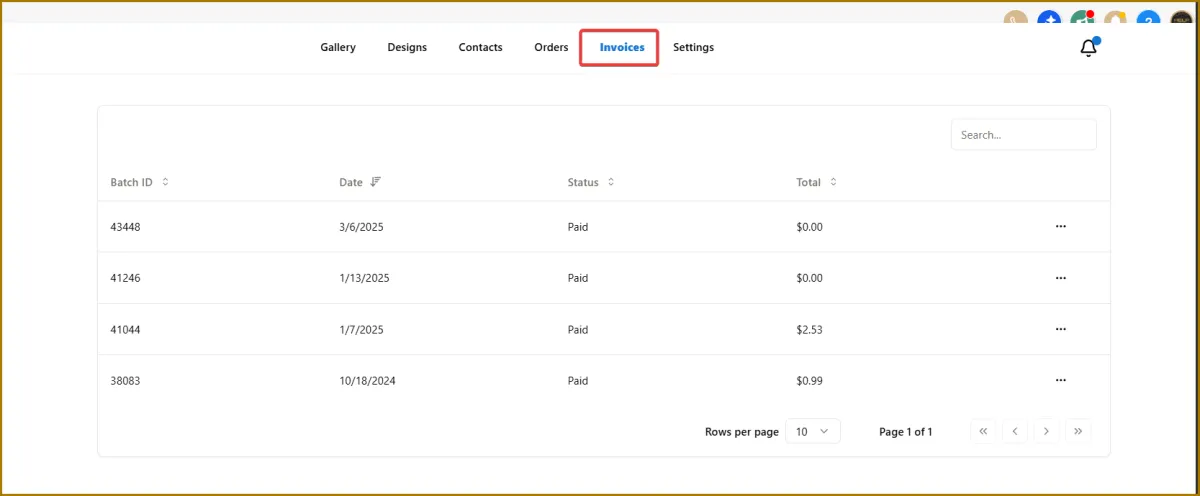1200x496 pixels.
Task: Jump to the first invoices page
Action: pyautogui.click(x=983, y=431)
